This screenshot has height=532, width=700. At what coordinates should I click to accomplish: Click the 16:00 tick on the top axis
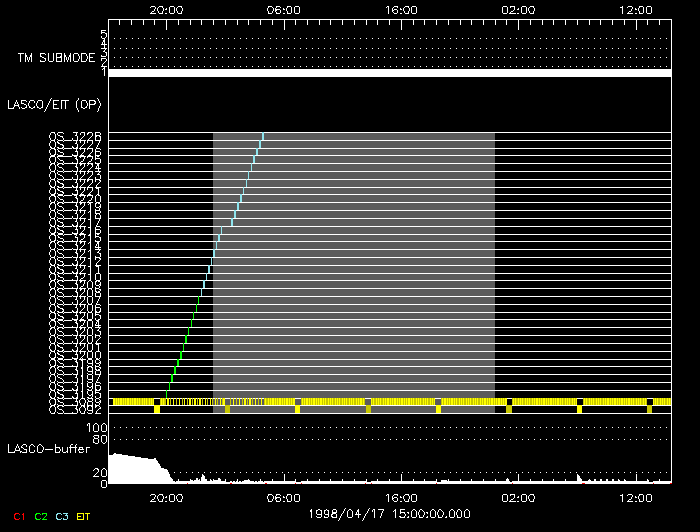401,9
